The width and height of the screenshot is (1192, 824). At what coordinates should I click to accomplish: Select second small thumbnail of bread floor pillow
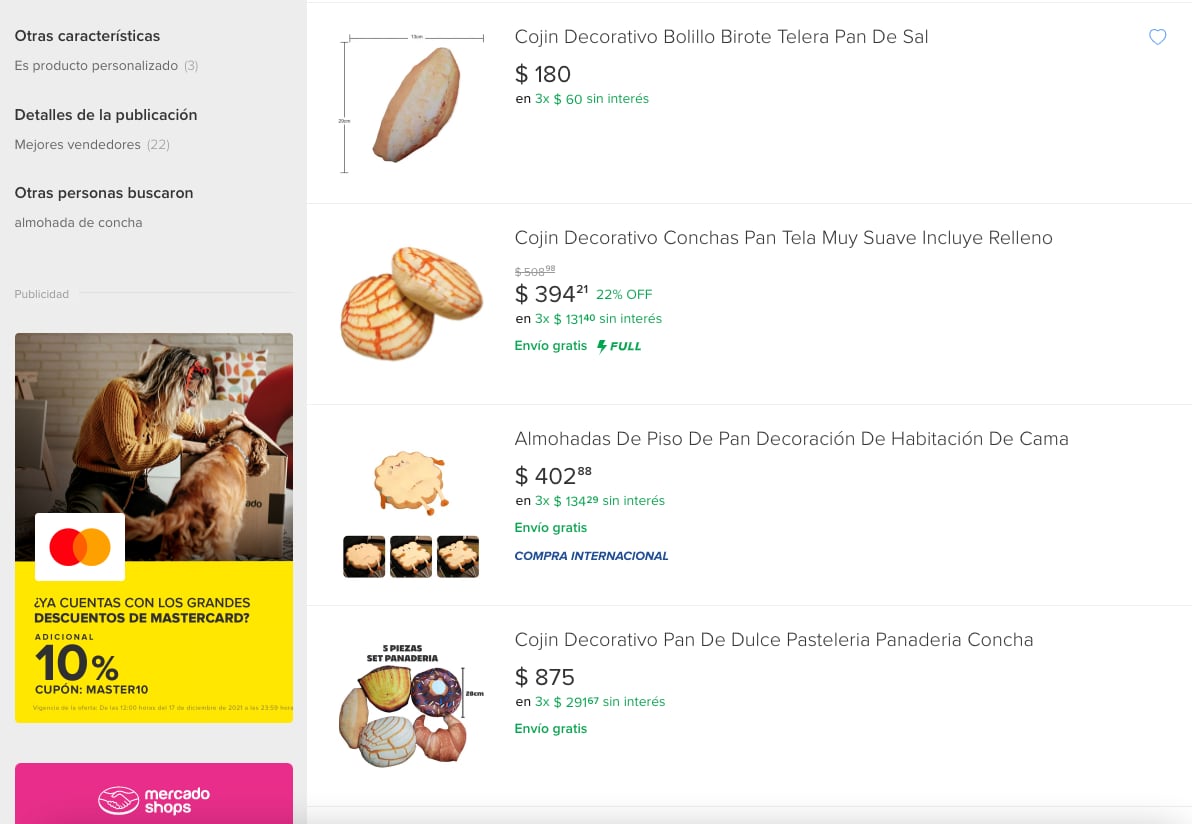pos(411,556)
